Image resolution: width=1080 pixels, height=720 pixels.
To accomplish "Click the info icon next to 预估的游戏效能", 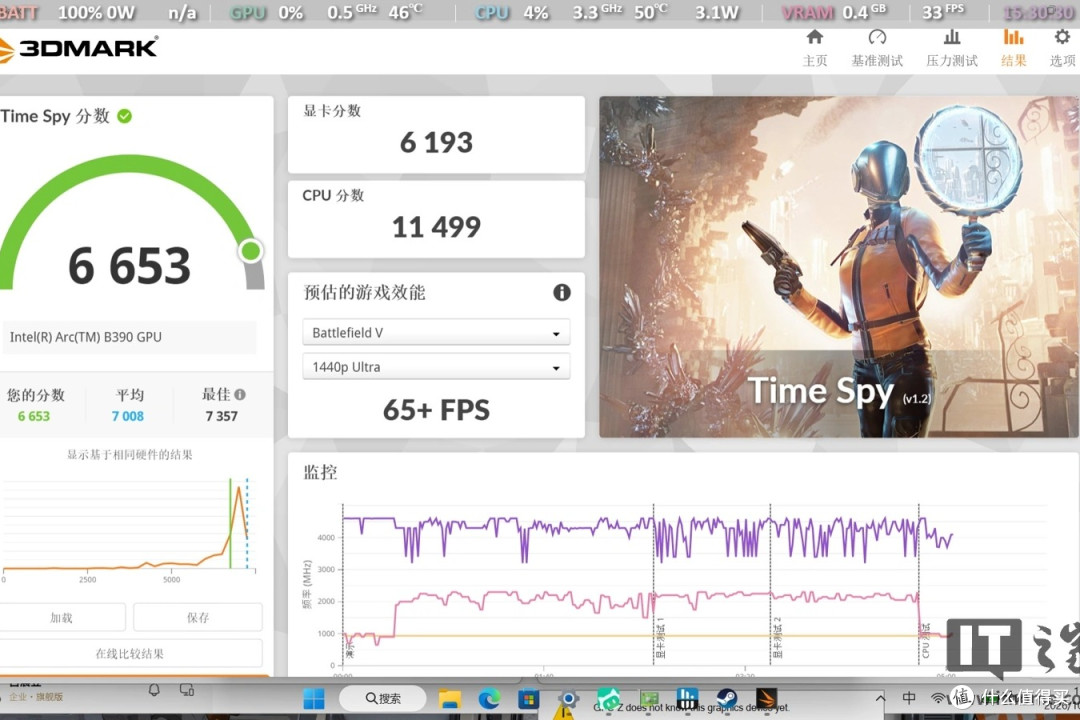I will pyautogui.click(x=562, y=293).
